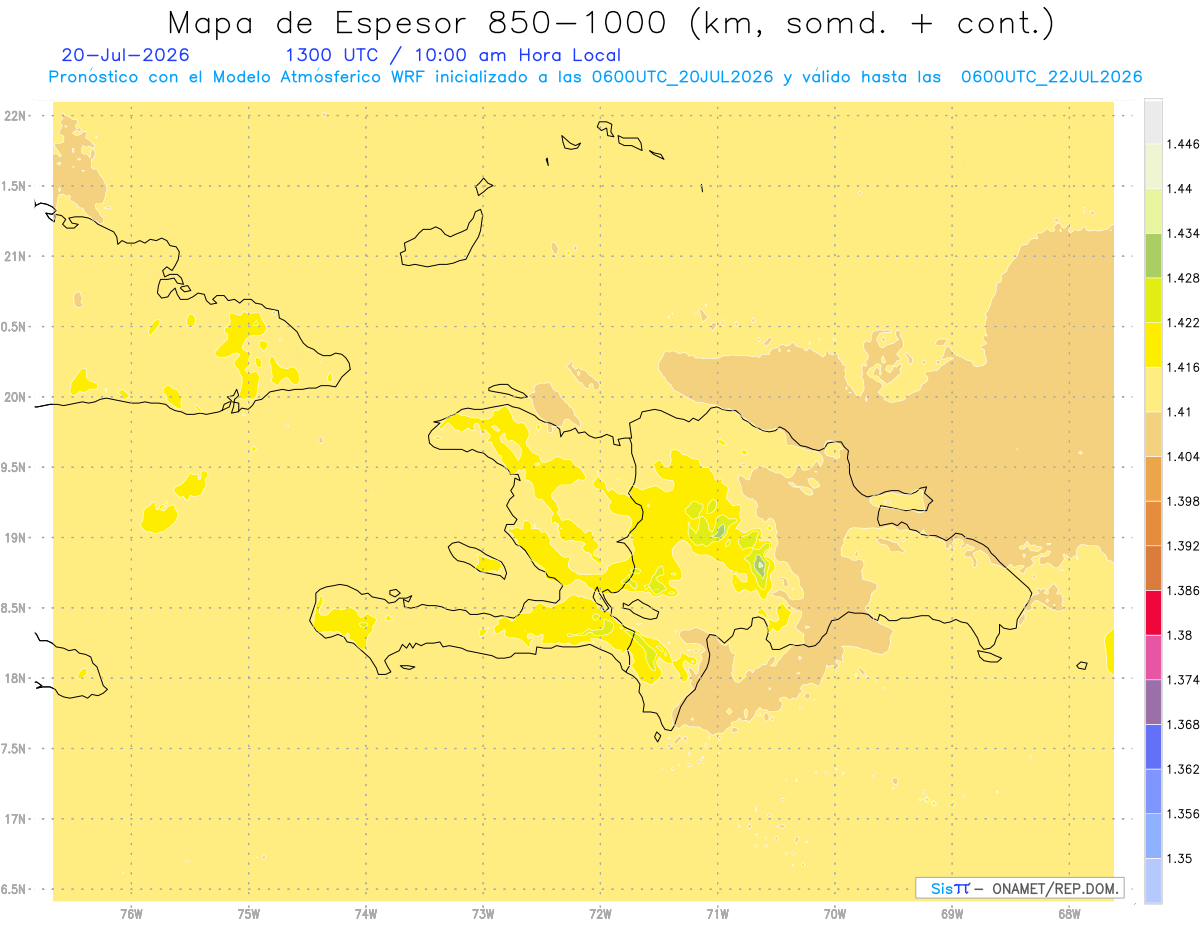The width and height of the screenshot is (1200, 927).
Task: Click the legend value '1.428'
Action: pyautogui.click(x=1182, y=278)
